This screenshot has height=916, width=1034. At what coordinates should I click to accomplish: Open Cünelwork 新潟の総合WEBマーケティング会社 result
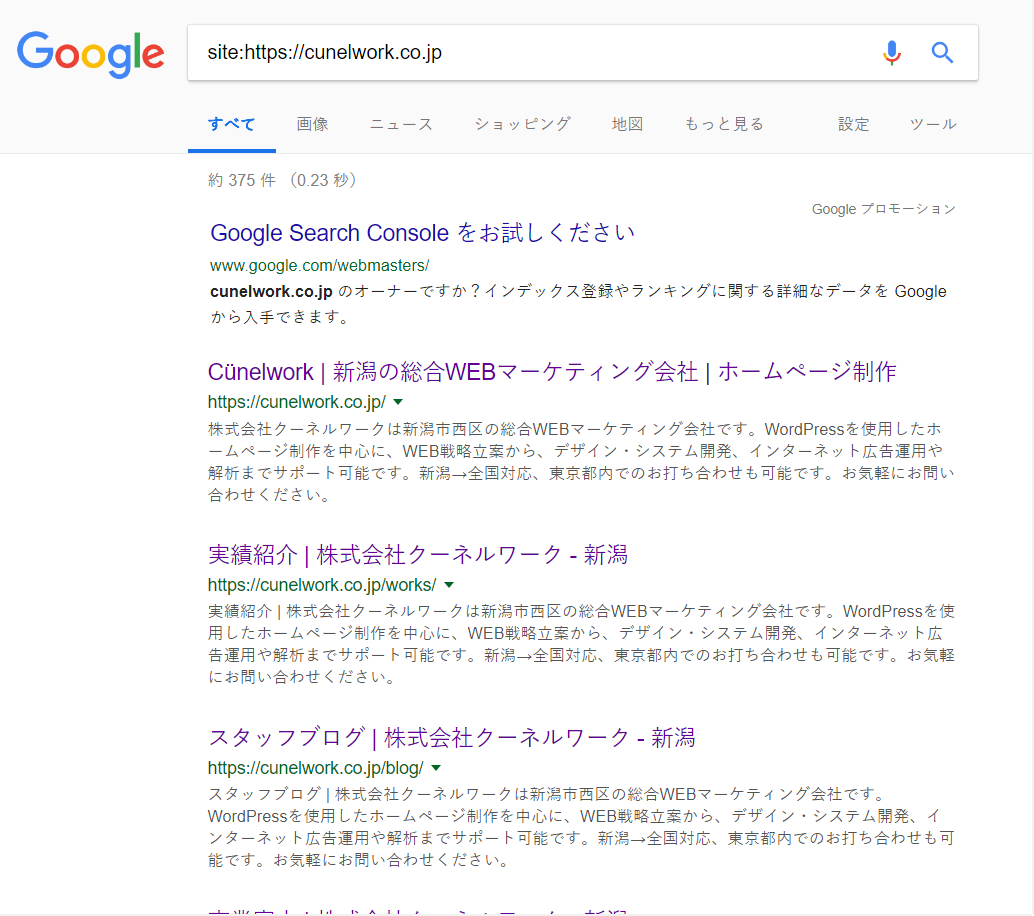pos(552,372)
